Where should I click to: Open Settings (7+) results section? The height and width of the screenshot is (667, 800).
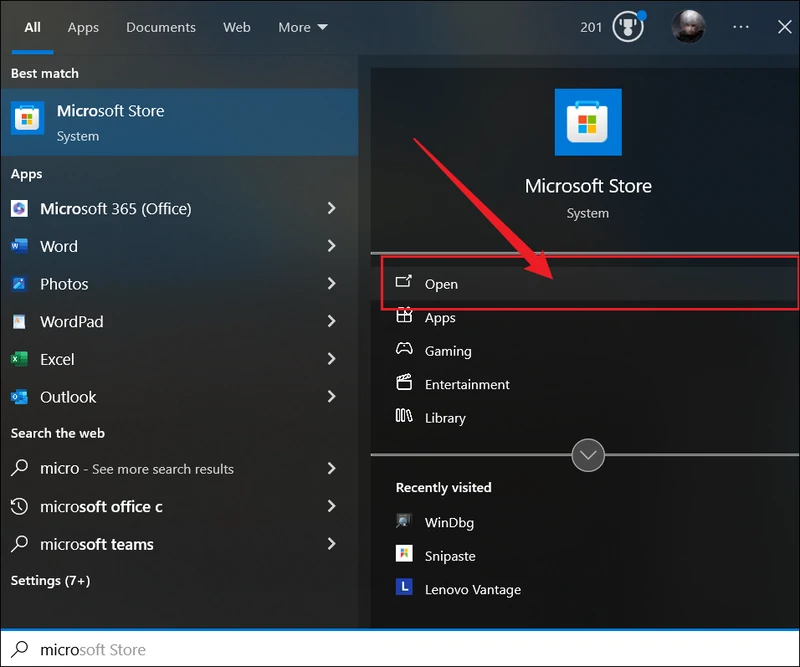[50, 580]
